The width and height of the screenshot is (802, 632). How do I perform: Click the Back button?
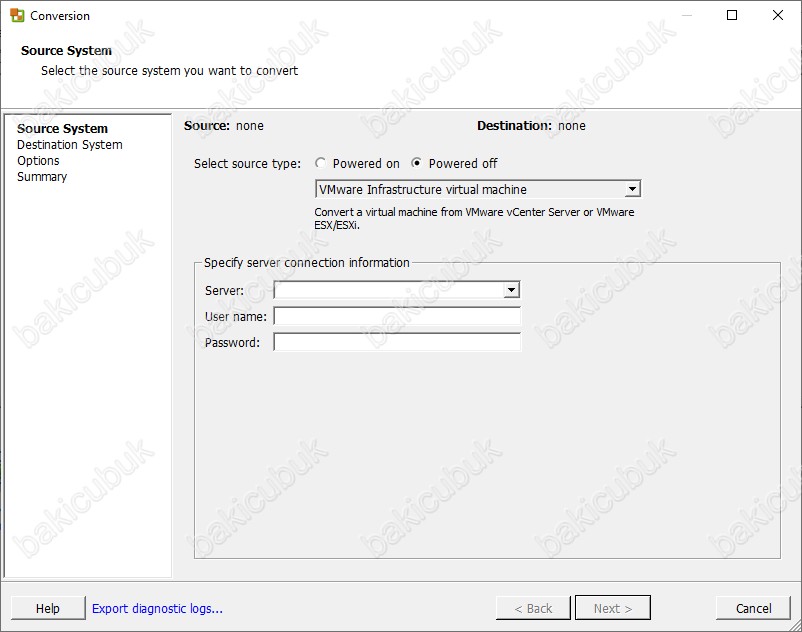coord(533,608)
